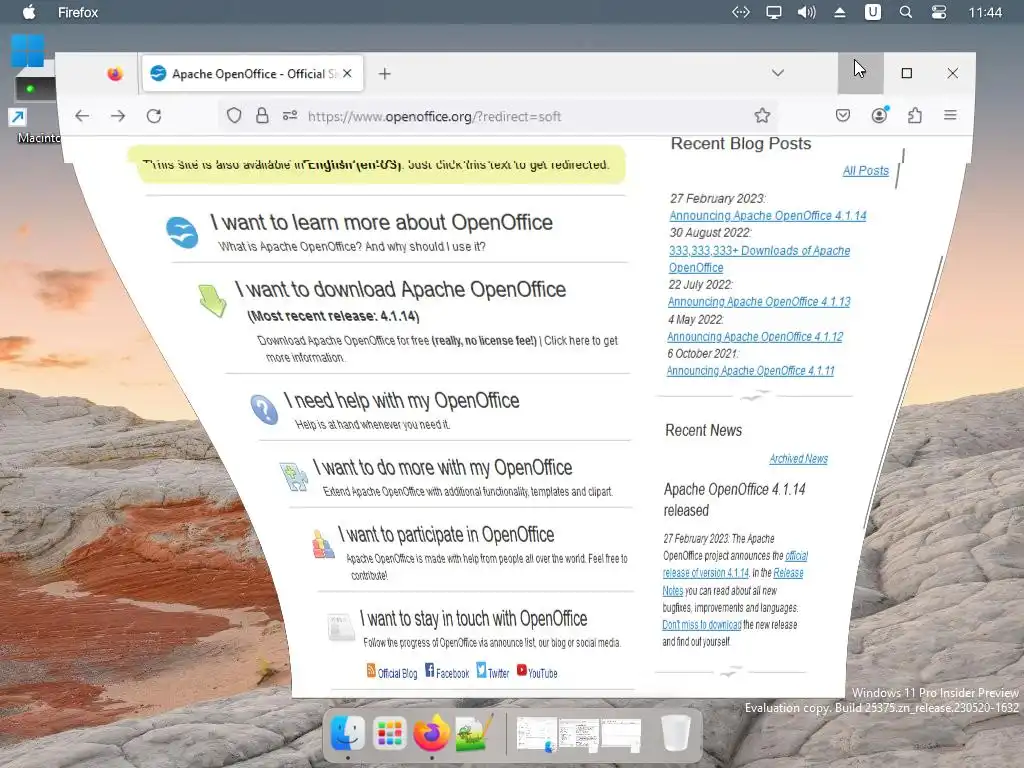The image size is (1024, 768).
Task: Select the Apache OpenOffice tab
Action: pos(252,74)
